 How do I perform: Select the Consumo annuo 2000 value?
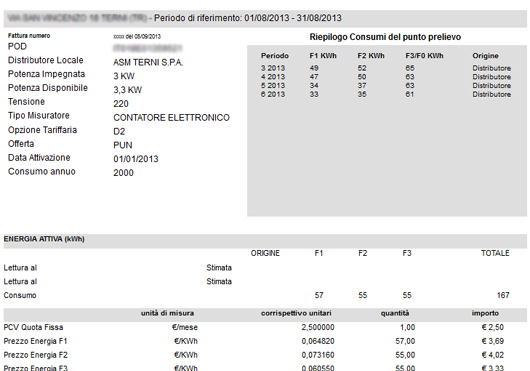[123, 173]
